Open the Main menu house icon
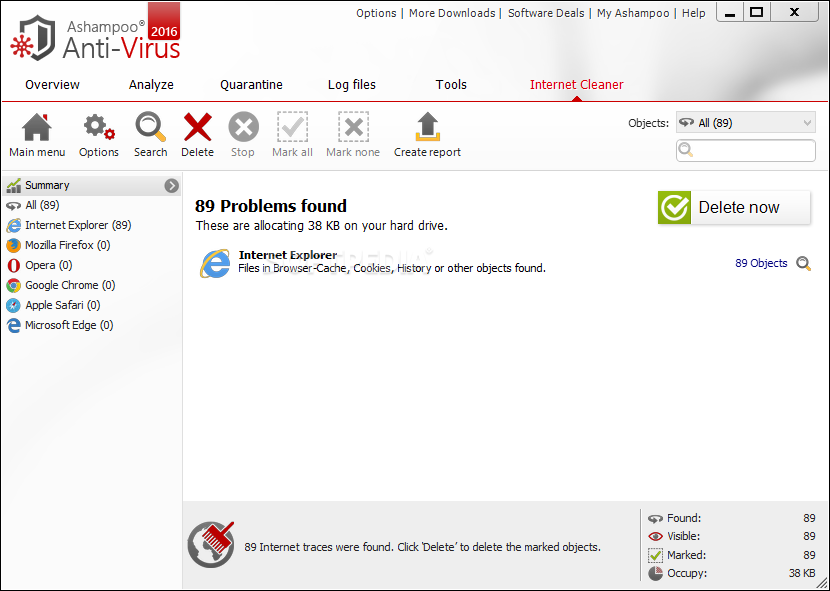 coord(37,127)
